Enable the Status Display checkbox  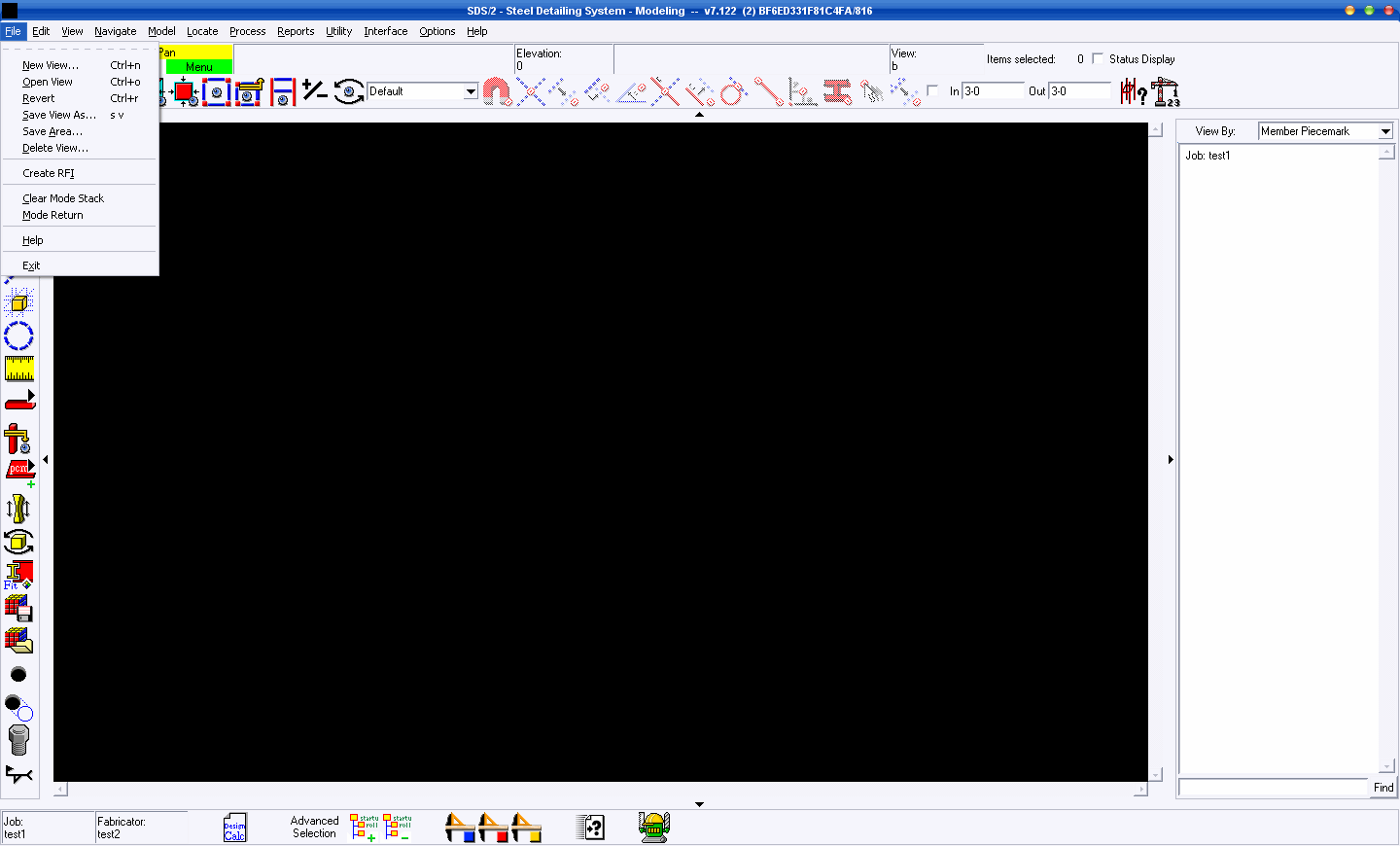(x=1098, y=58)
